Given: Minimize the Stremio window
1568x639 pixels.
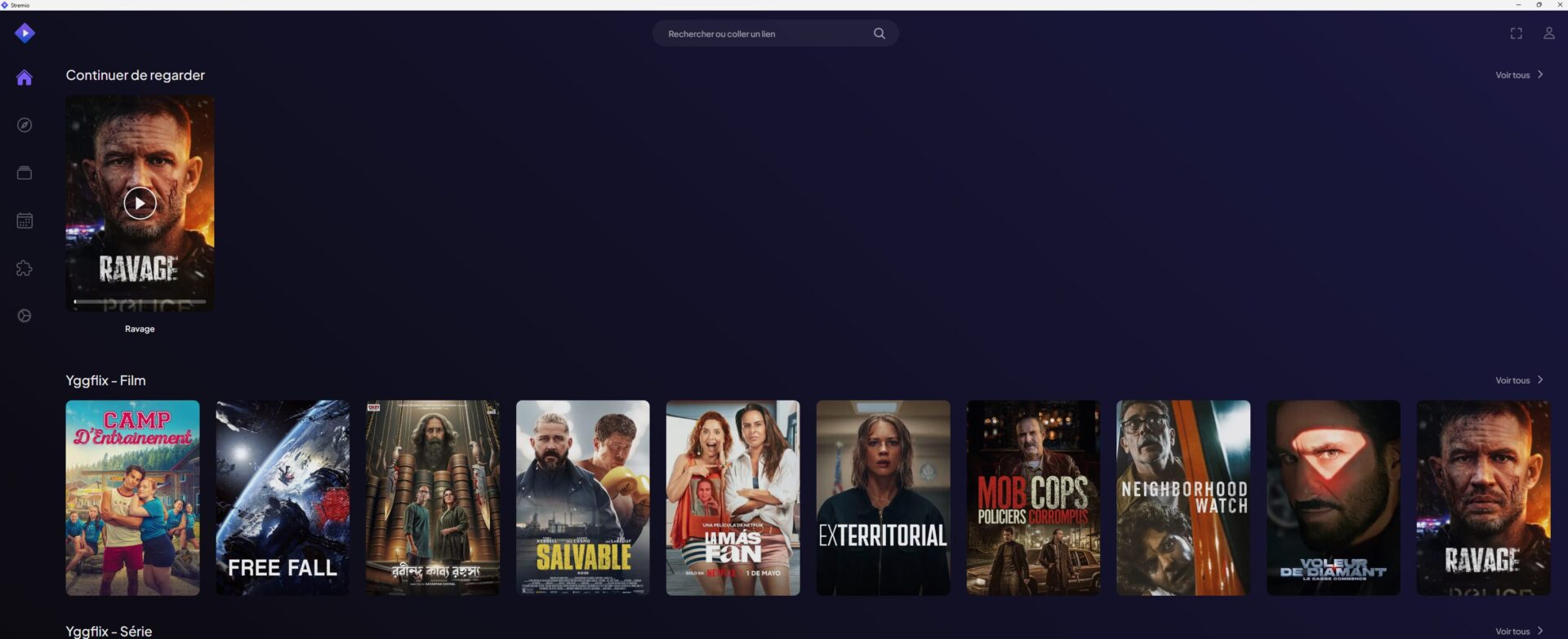Looking at the screenshot, I should pyautogui.click(x=1518, y=5).
